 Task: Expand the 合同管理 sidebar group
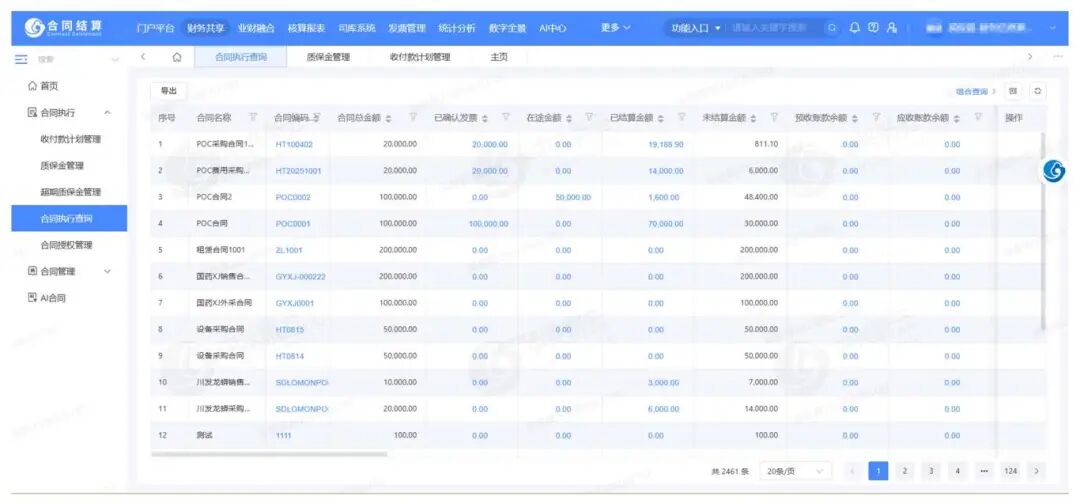[107, 271]
